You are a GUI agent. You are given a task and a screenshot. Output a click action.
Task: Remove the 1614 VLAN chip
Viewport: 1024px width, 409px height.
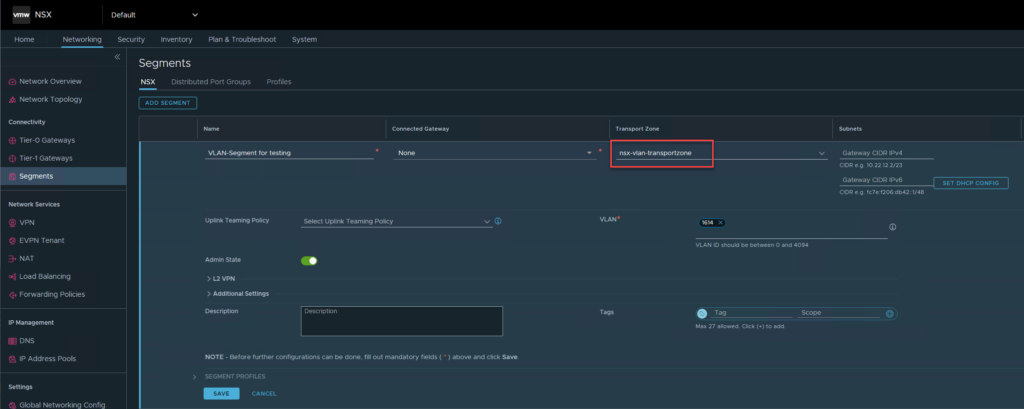pyautogui.click(x=720, y=223)
